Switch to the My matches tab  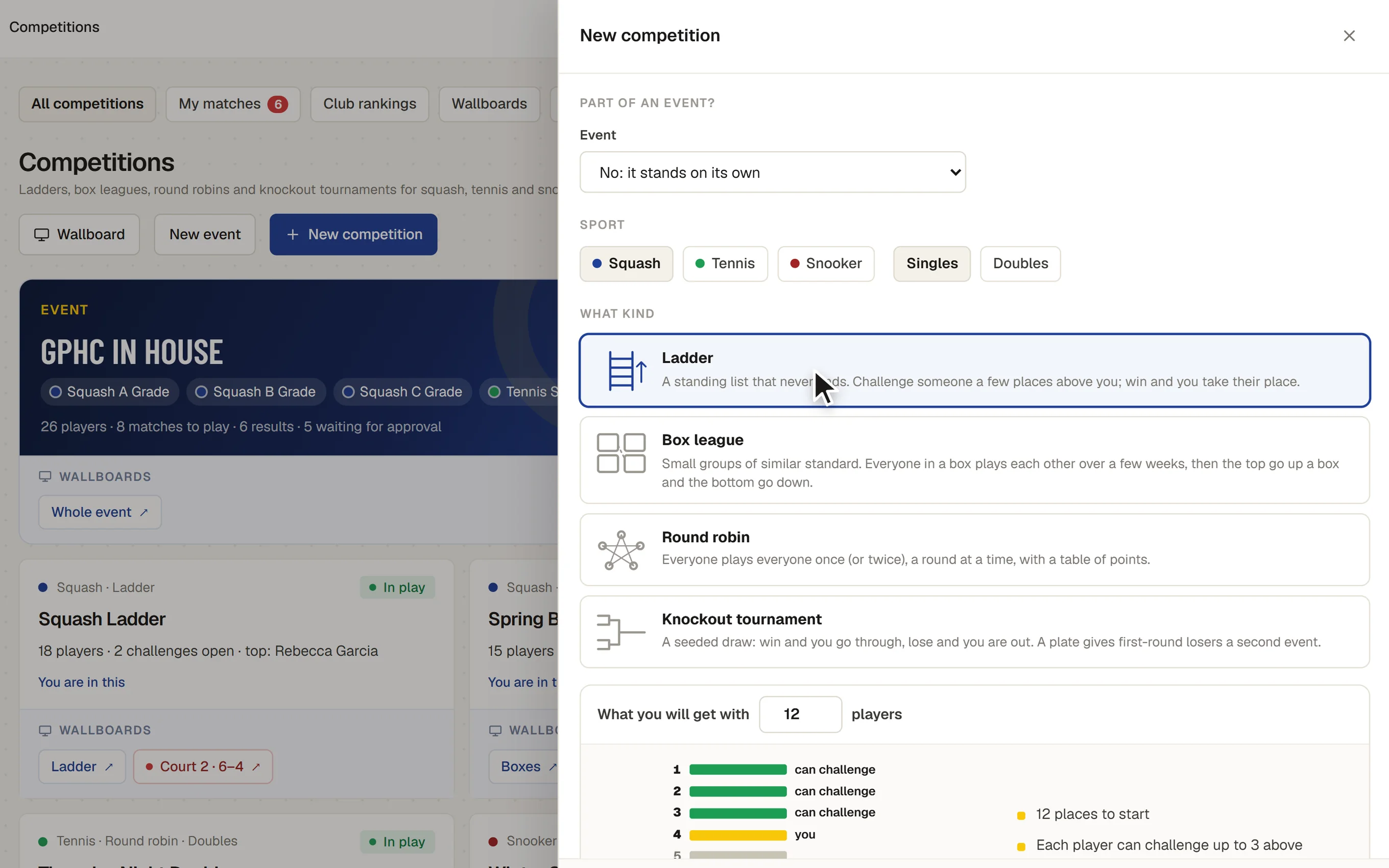point(233,104)
